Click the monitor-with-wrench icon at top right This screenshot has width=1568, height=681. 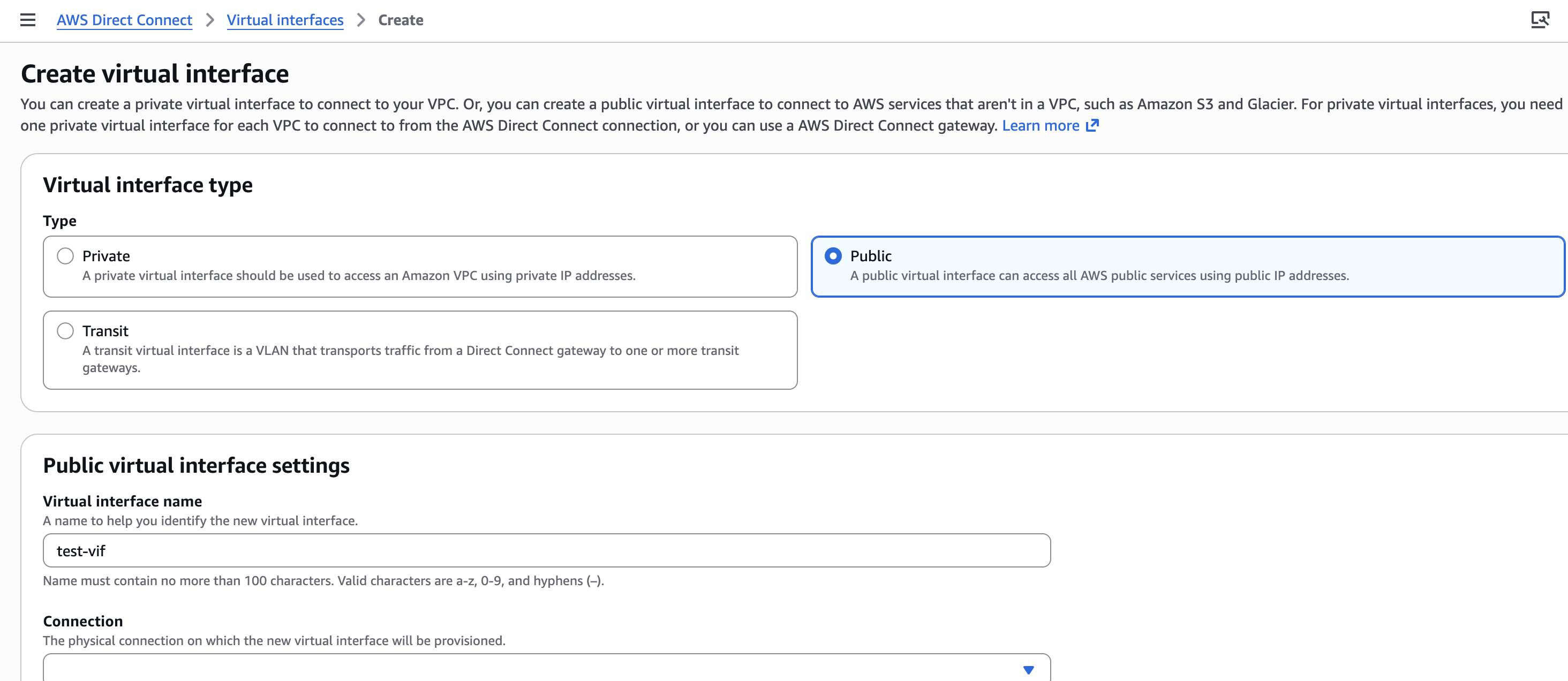(1540, 20)
